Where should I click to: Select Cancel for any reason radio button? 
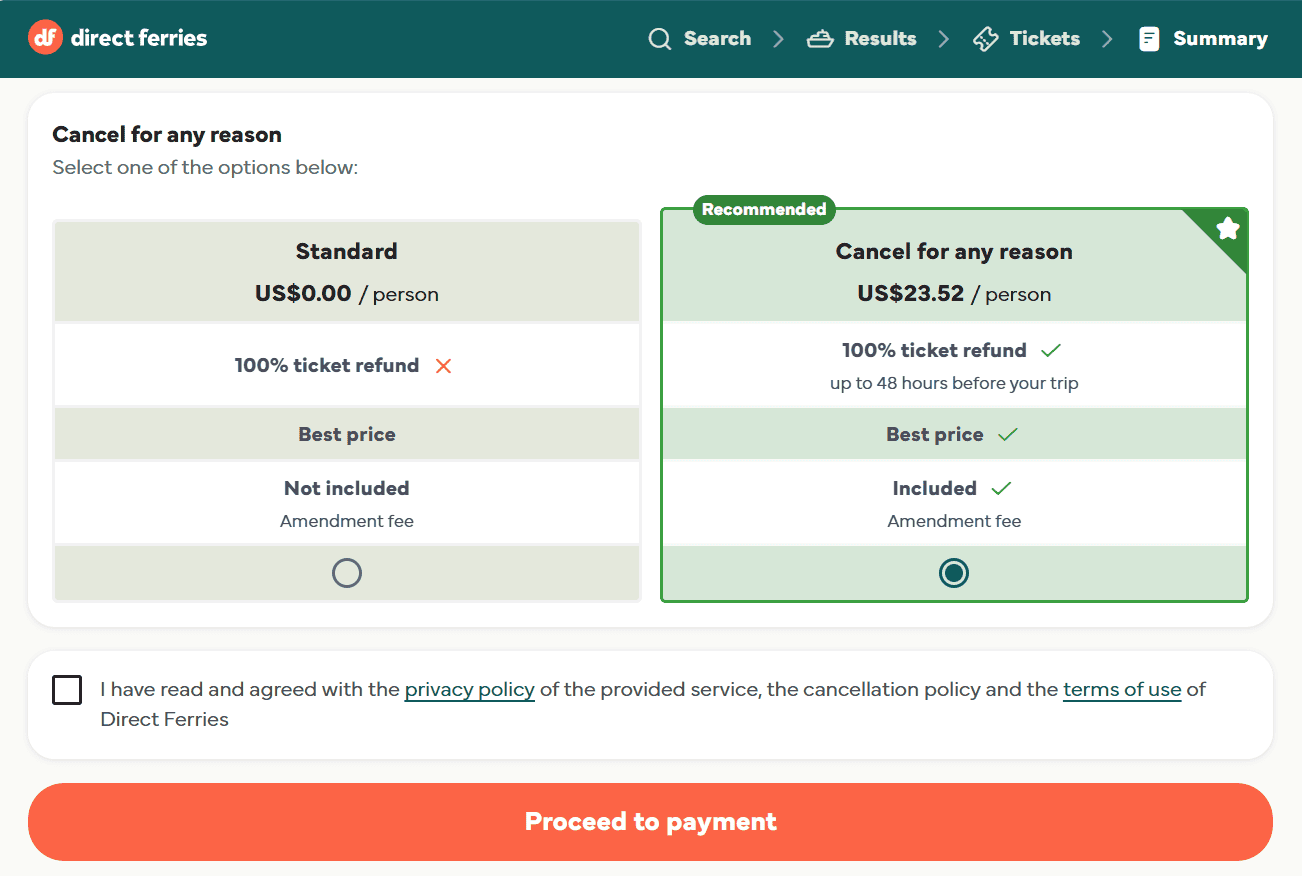954,573
